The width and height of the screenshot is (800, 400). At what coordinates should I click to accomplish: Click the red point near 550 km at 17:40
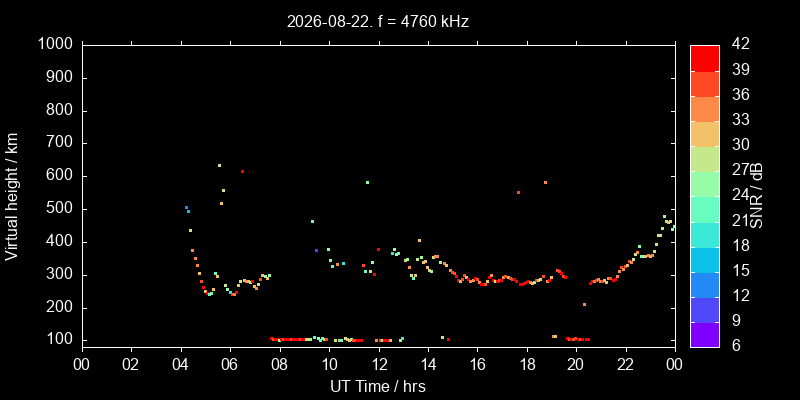518,192
